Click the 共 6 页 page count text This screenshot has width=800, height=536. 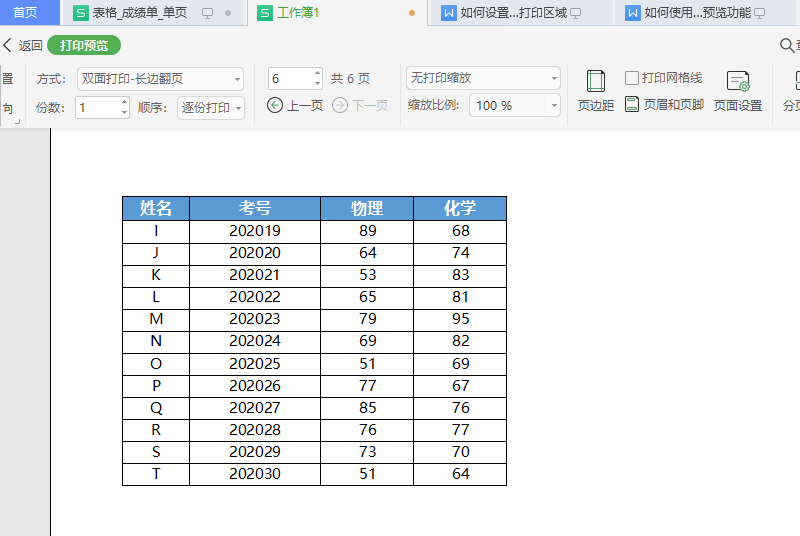click(x=350, y=79)
